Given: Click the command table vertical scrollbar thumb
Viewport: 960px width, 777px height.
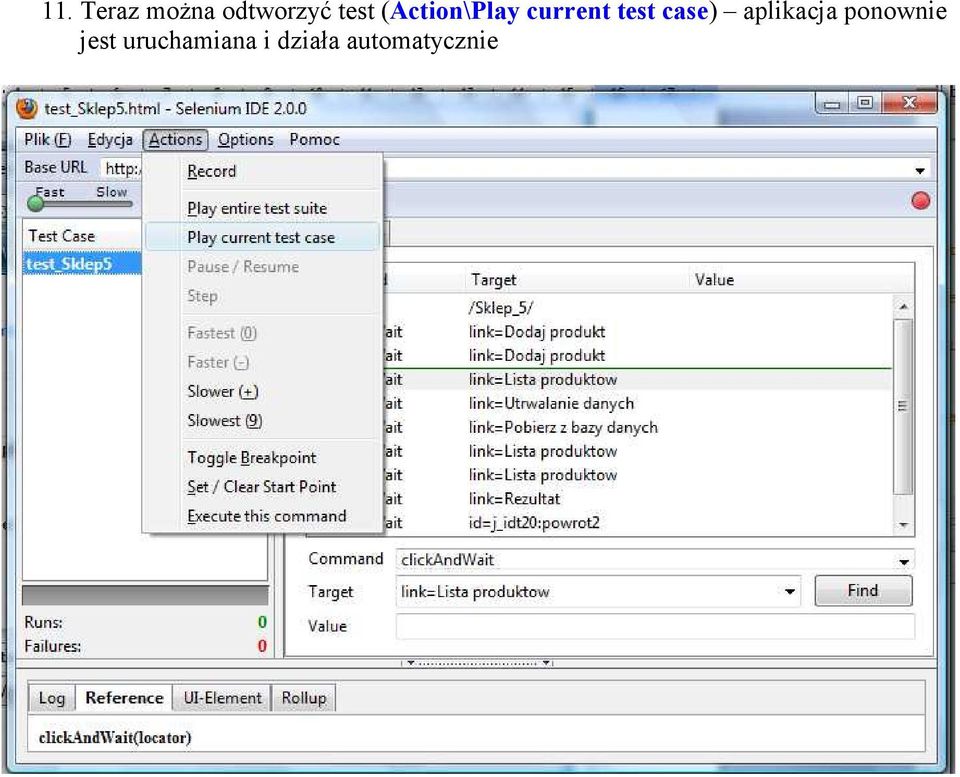Looking at the screenshot, I should coord(903,405).
